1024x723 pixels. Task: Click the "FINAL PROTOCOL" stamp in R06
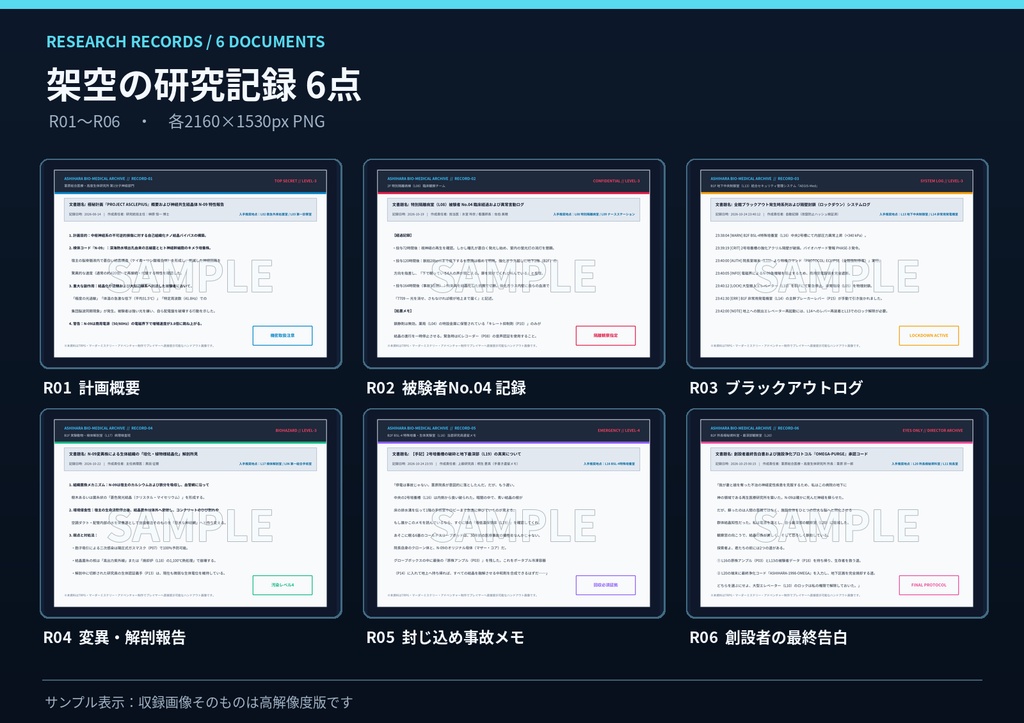pos(929,585)
